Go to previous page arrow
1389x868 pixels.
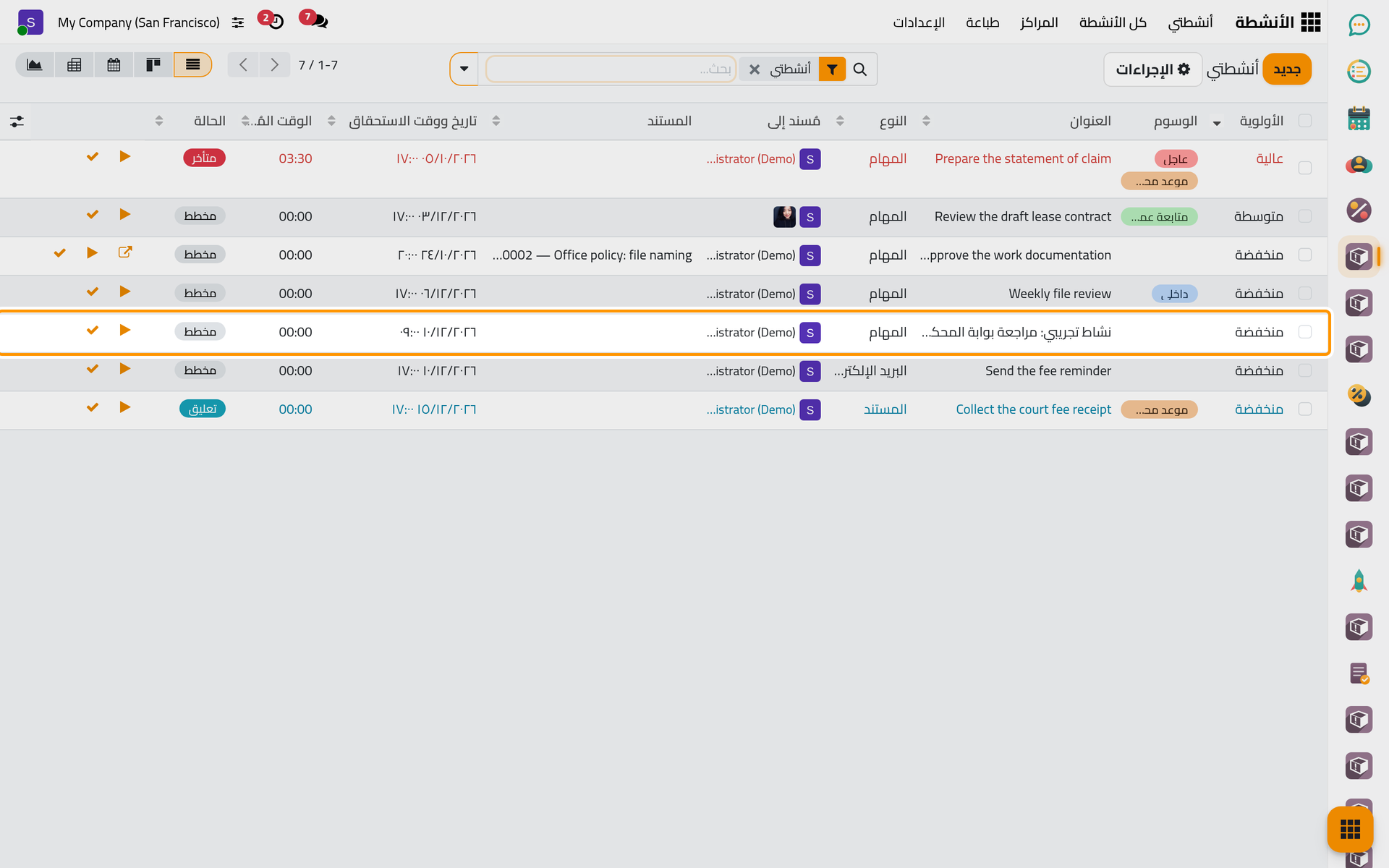pos(243,65)
